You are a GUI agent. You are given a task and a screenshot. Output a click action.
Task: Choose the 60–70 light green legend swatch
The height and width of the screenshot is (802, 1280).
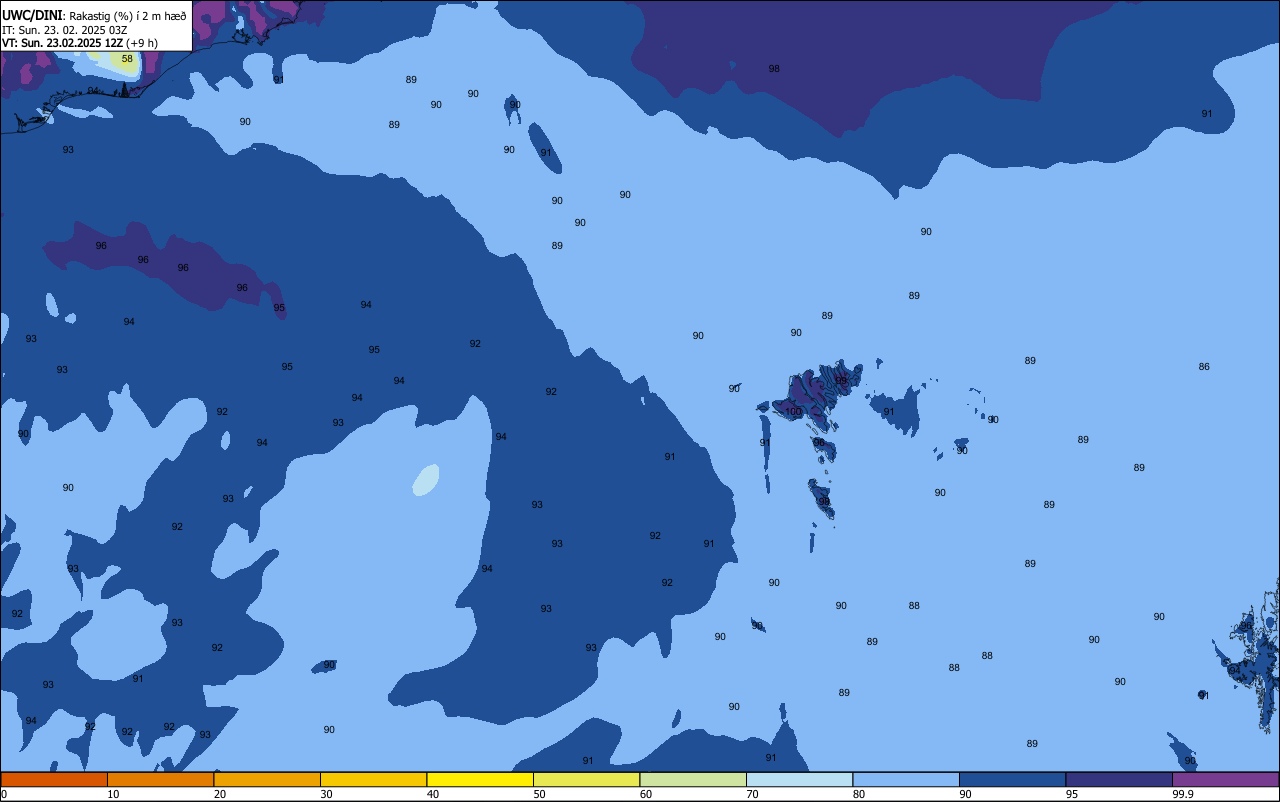pos(693,779)
